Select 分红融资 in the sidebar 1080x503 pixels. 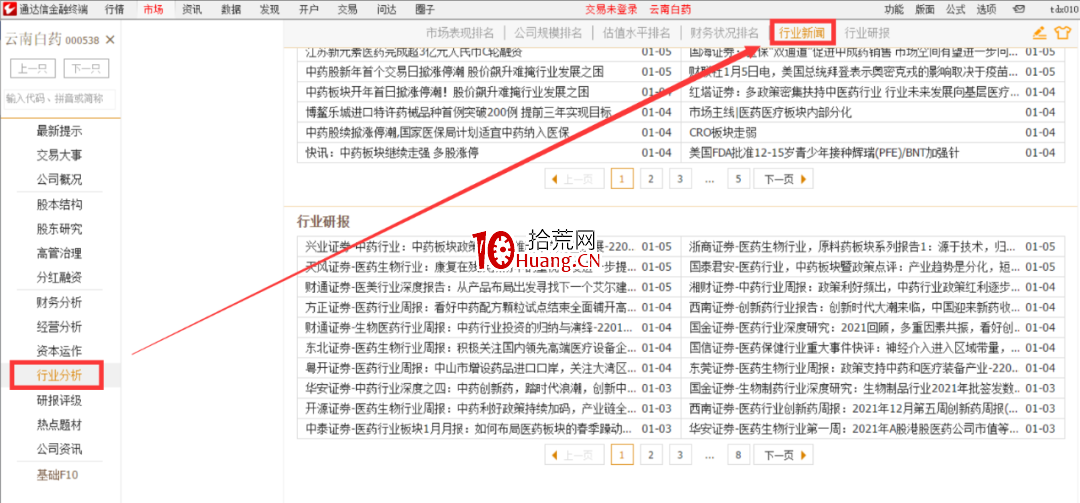59,278
